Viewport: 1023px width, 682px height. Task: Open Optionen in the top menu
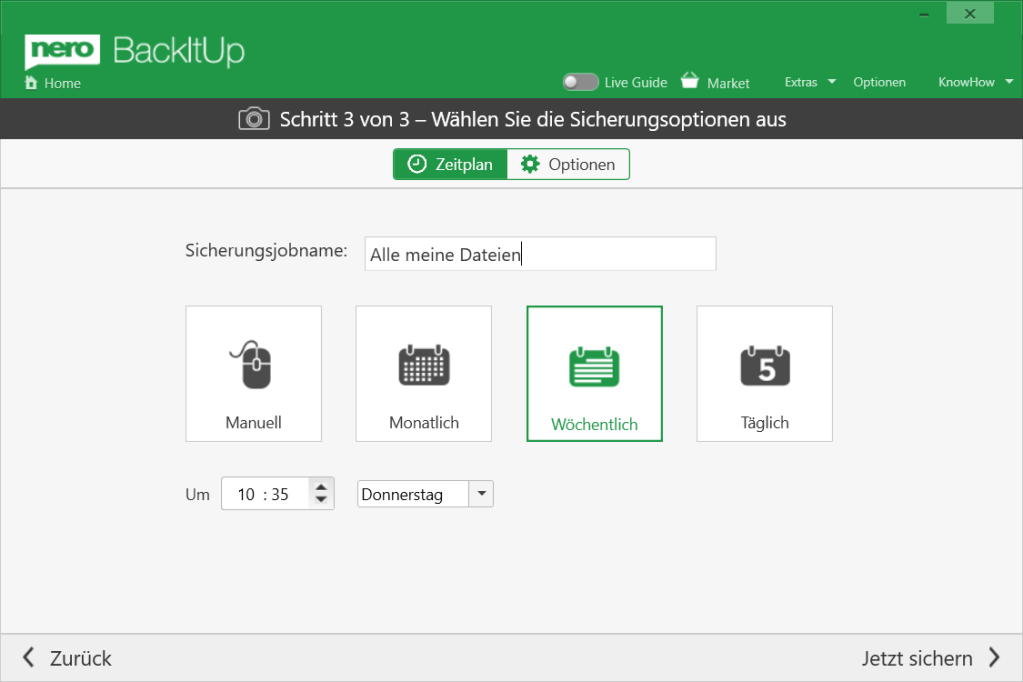click(879, 82)
